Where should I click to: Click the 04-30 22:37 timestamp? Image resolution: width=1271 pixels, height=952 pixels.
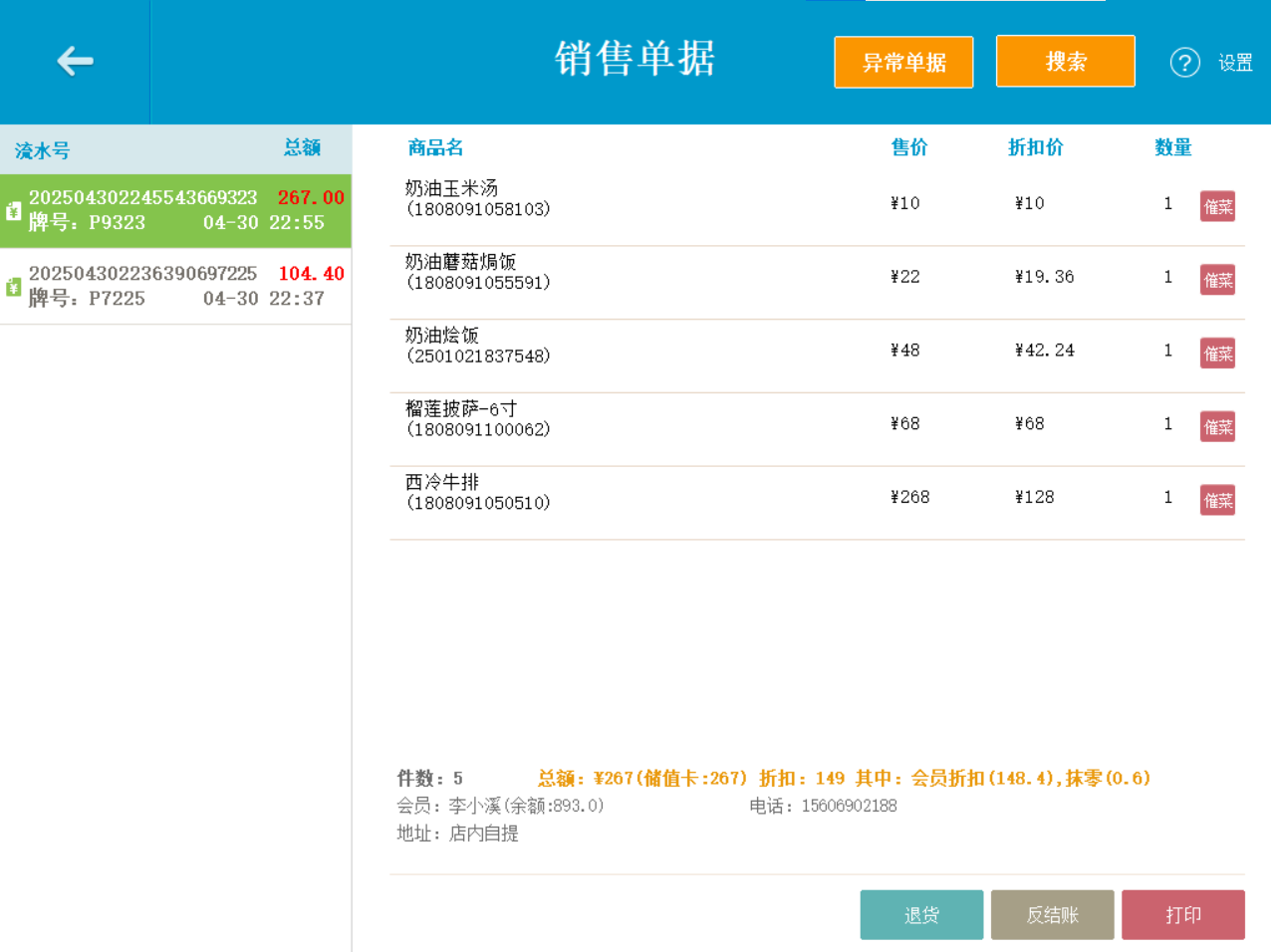[x=264, y=298]
